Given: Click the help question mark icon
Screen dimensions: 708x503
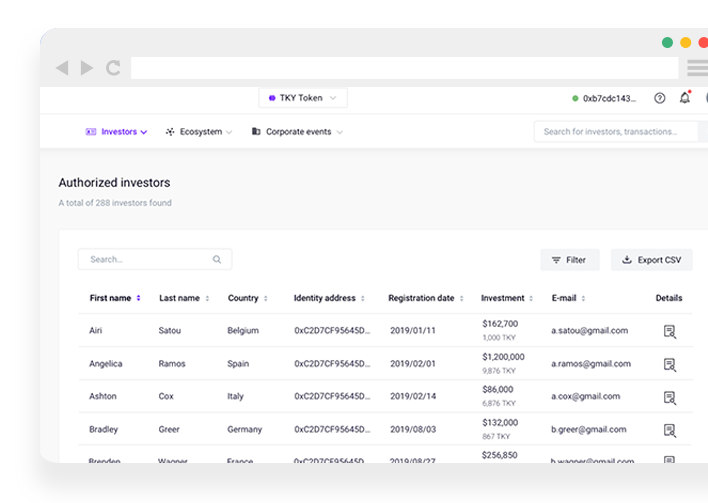Looking at the screenshot, I should (659, 98).
